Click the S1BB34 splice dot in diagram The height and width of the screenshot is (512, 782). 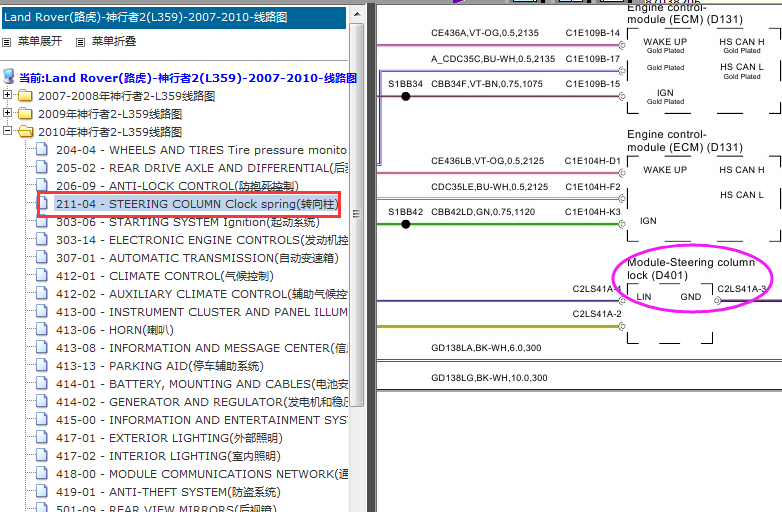click(x=406, y=96)
